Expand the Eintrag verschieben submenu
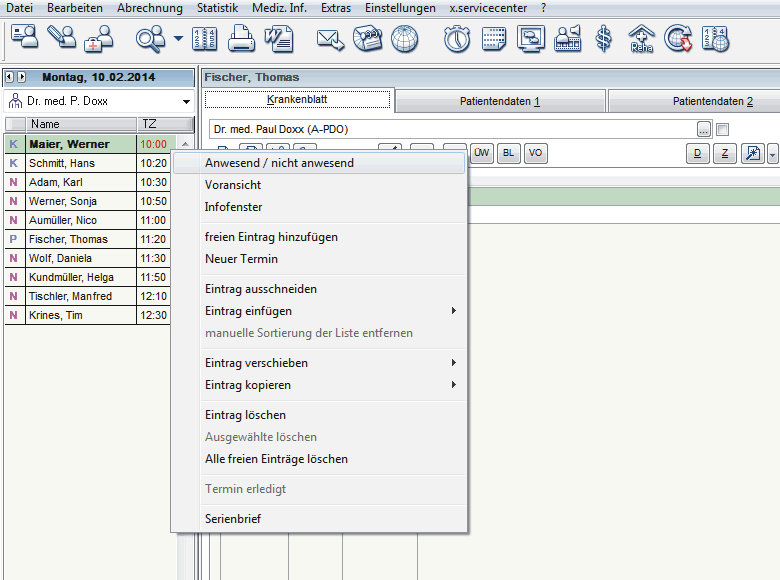This screenshot has width=780, height=580. pyautogui.click(x=318, y=363)
